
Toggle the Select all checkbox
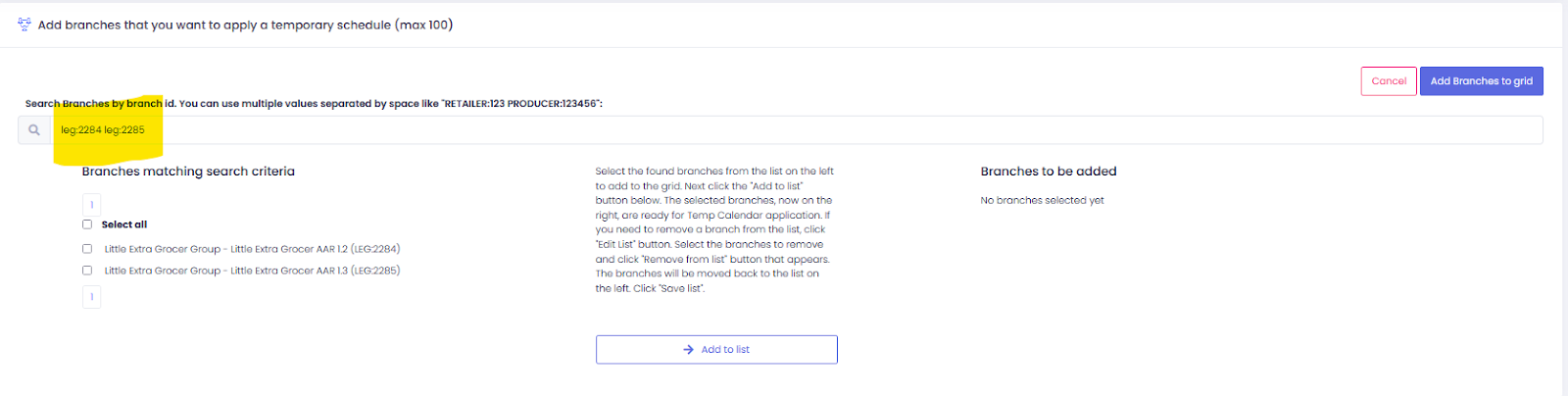coord(87,224)
